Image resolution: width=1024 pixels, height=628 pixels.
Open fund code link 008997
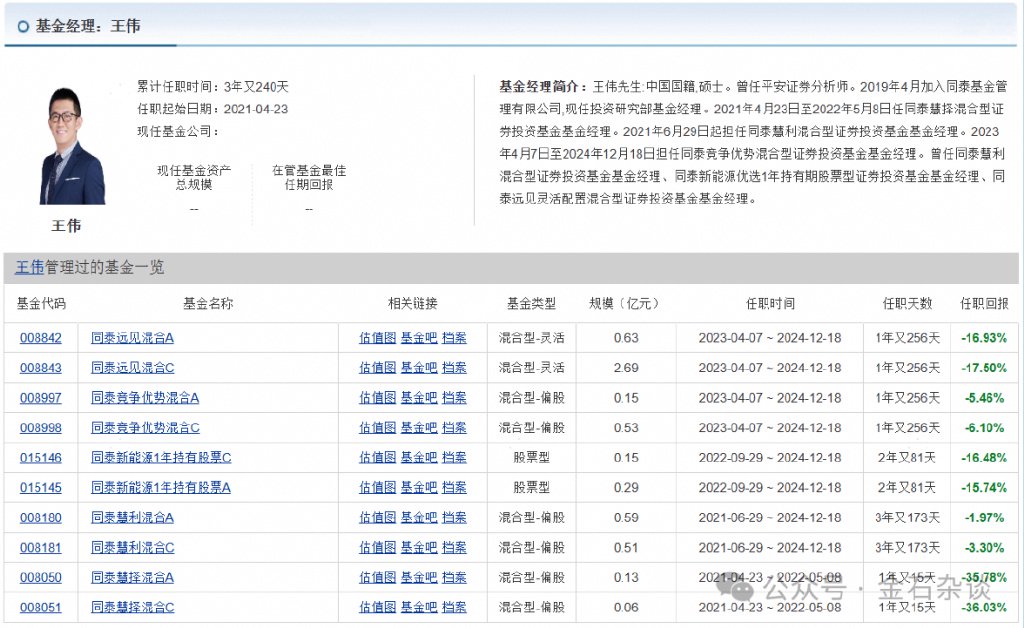[40, 398]
